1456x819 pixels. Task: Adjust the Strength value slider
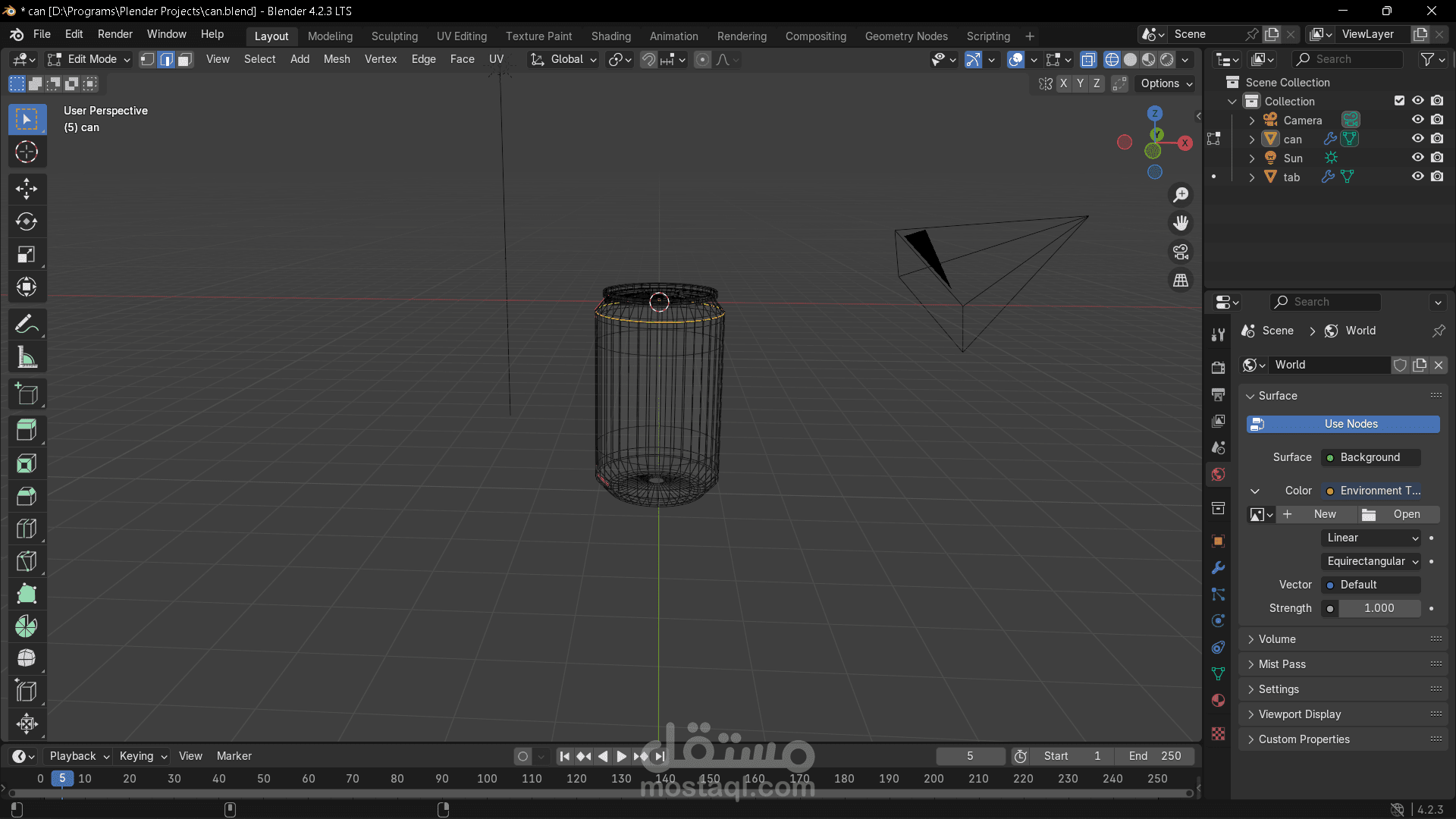1379,608
